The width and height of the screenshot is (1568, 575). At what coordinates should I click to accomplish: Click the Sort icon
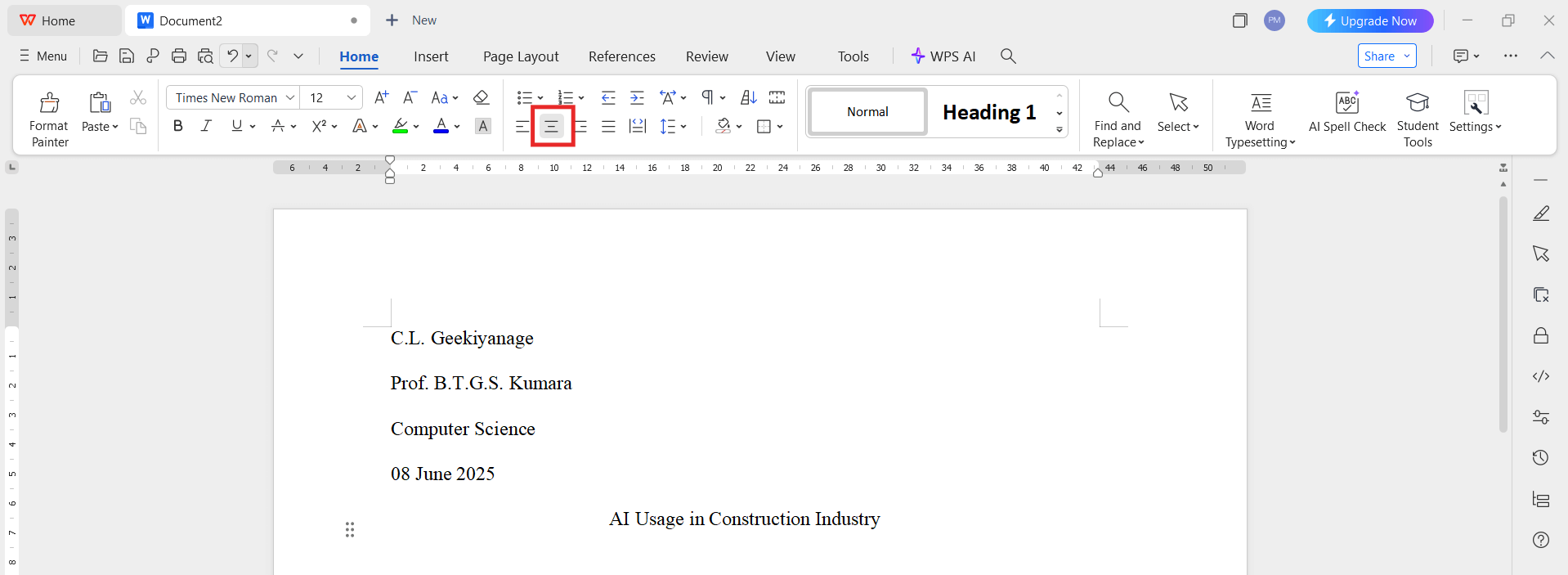(x=748, y=97)
